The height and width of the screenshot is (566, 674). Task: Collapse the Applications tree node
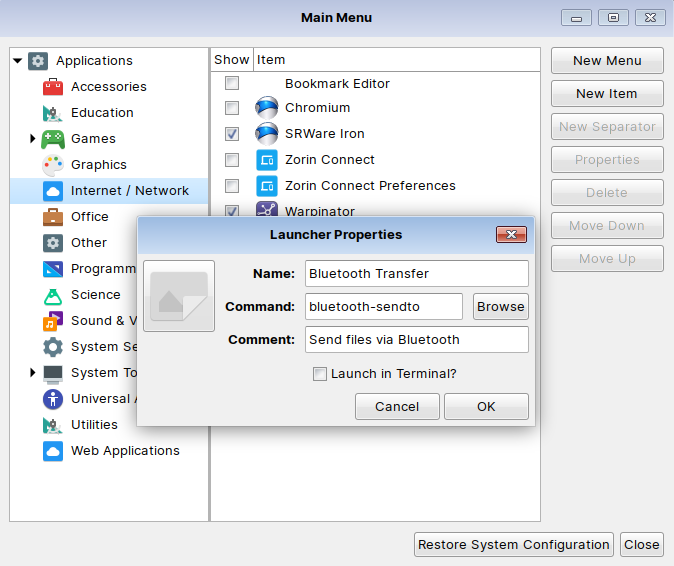click(18, 61)
